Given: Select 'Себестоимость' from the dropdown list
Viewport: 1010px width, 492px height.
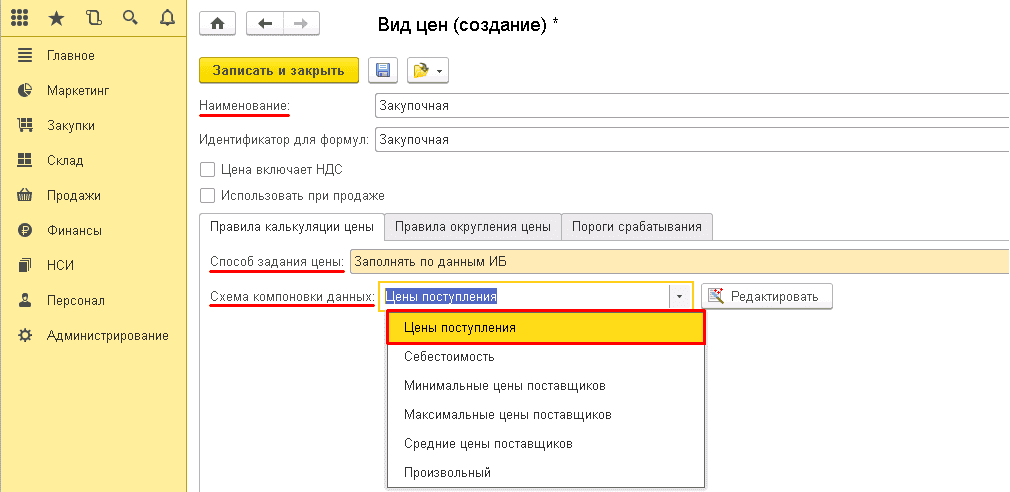Looking at the screenshot, I should [449, 357].
